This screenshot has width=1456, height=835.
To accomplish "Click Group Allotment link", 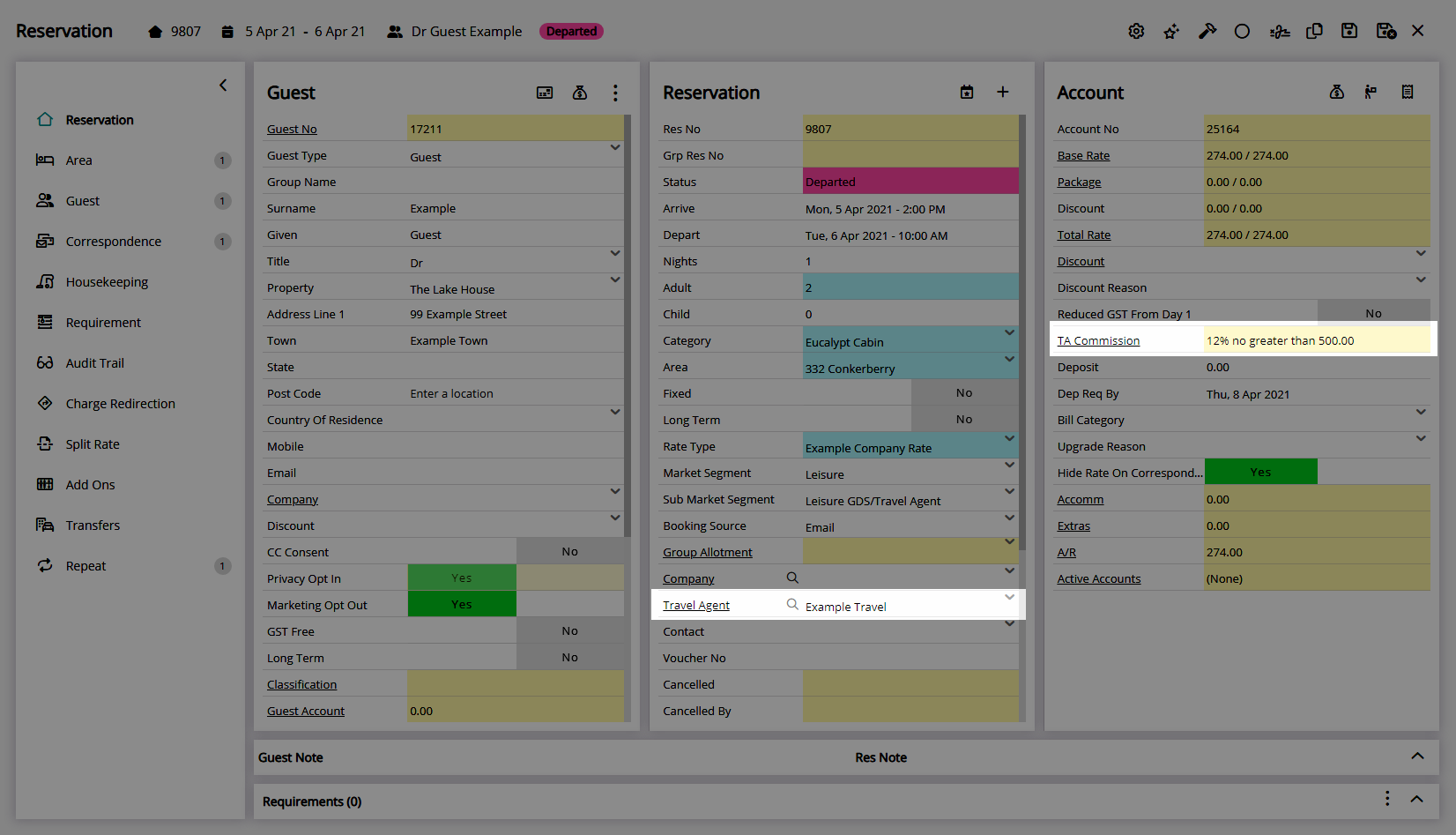I will 708,552.
